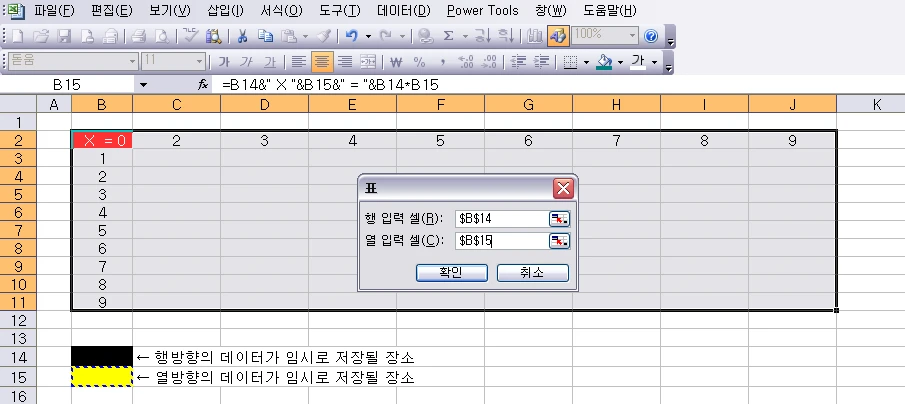Click the Increase Indent icon
Image resolution: width=905 pixels, height=404 pixels.
[x=541, y=62]
